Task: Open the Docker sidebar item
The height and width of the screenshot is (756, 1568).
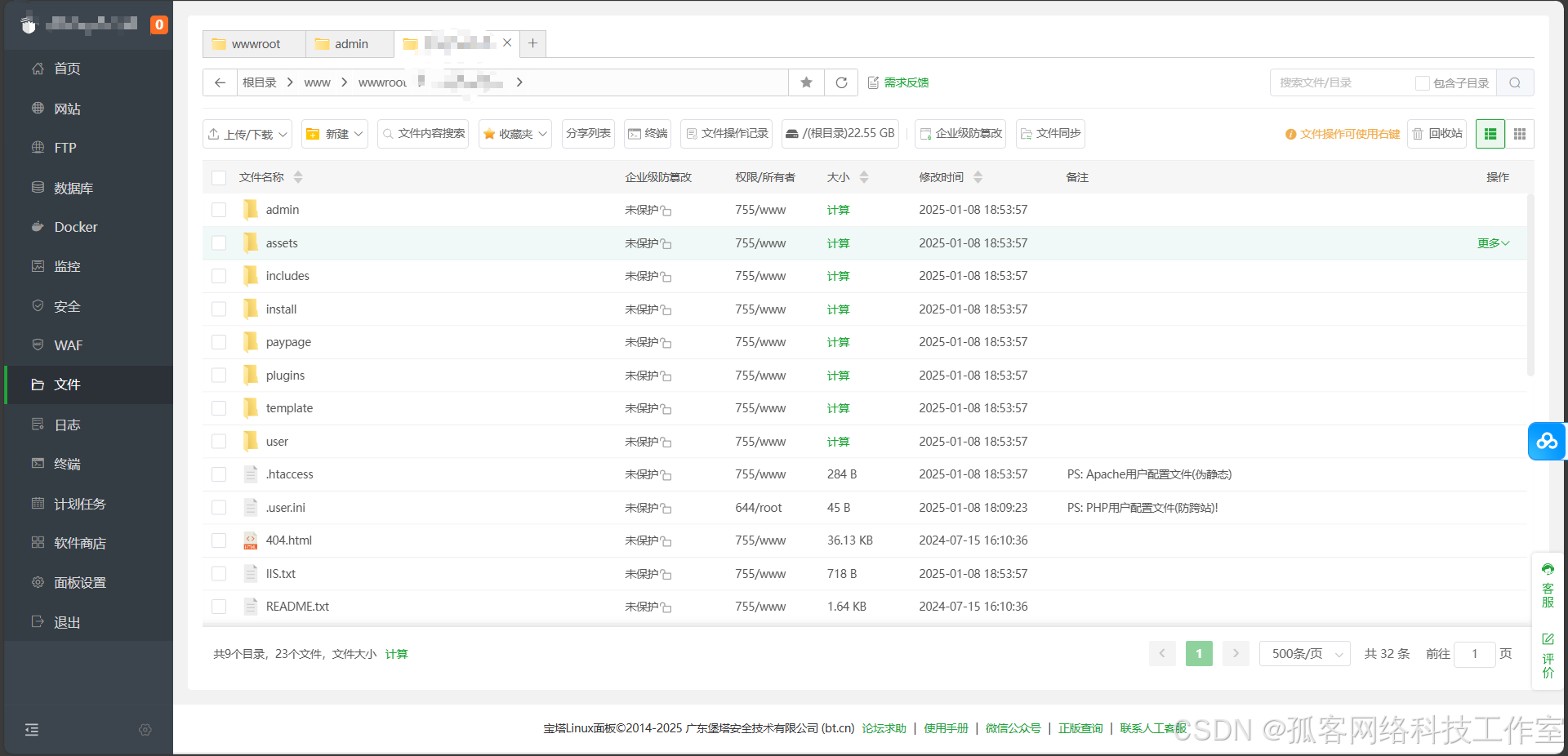Action: tap(88, 227)
